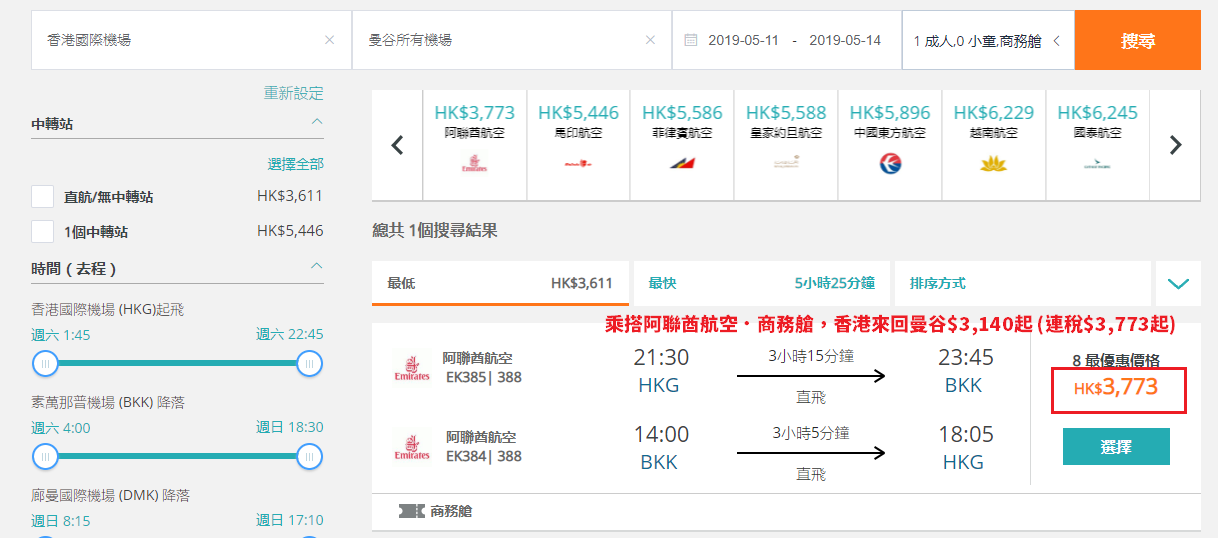1218x538 pixels.
Task: Click the HK$5,588 皇家約旦航空 price
Action: (786, 113)
